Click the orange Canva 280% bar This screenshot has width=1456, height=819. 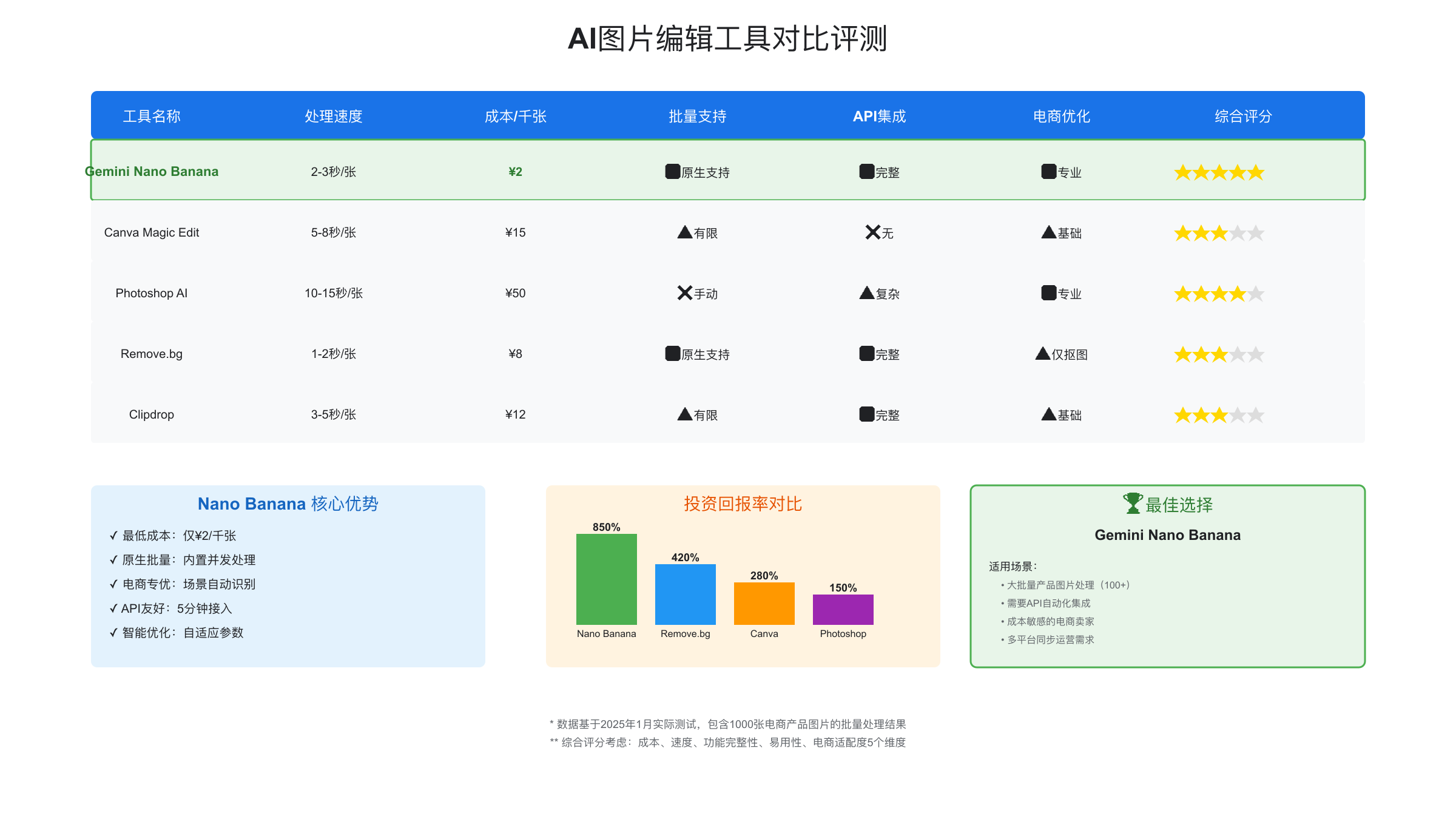click(x=764, y=604)
